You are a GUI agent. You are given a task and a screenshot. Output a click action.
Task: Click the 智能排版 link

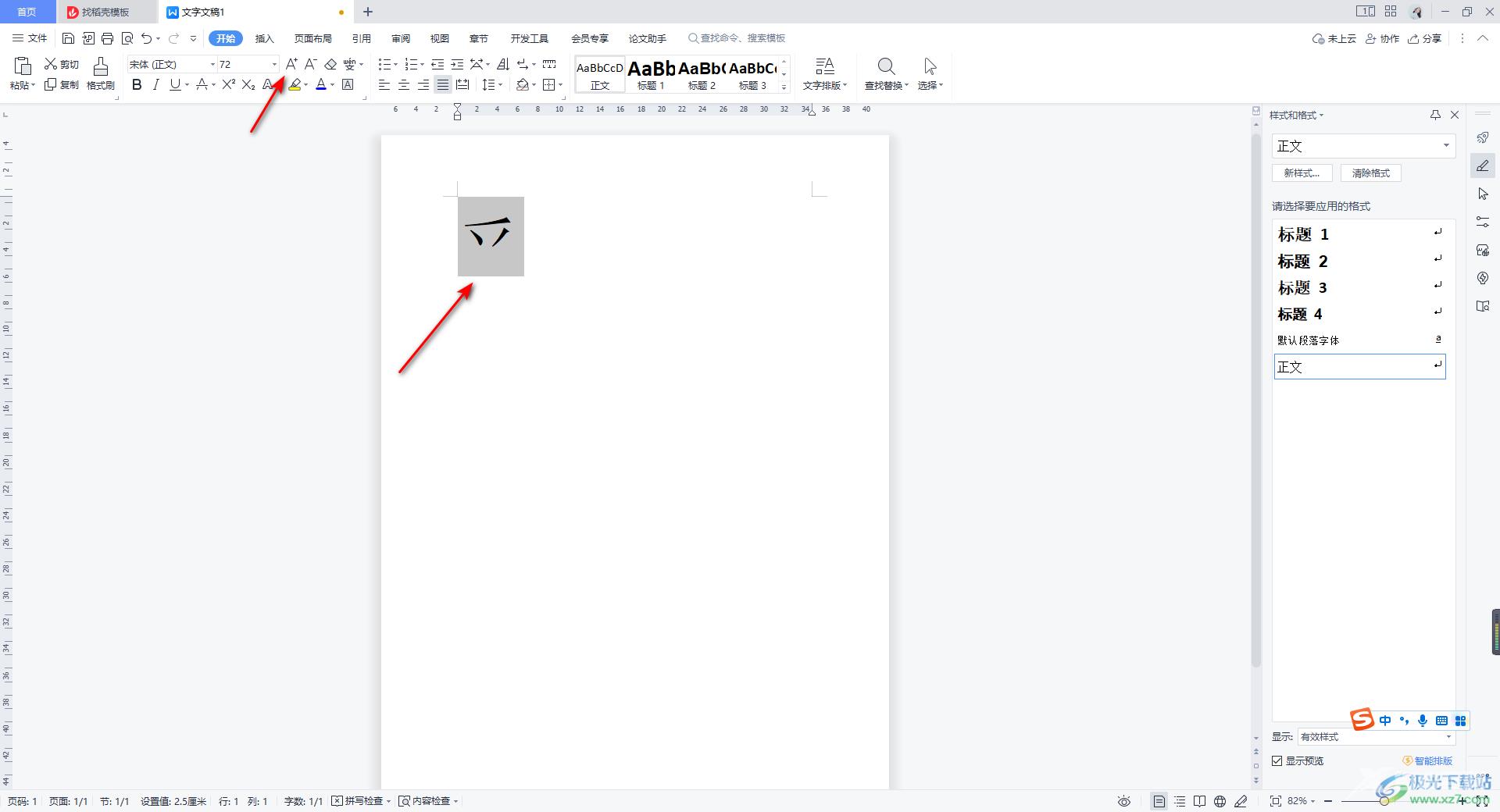pos(1427,760)
